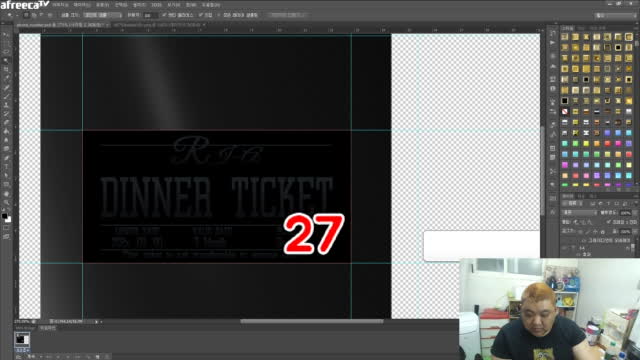Image resolution: width=640 pixels, height=360 pixels.
Task: Toggle the lock checkbox in the Layers panel
Action: (x=609, y=222)
